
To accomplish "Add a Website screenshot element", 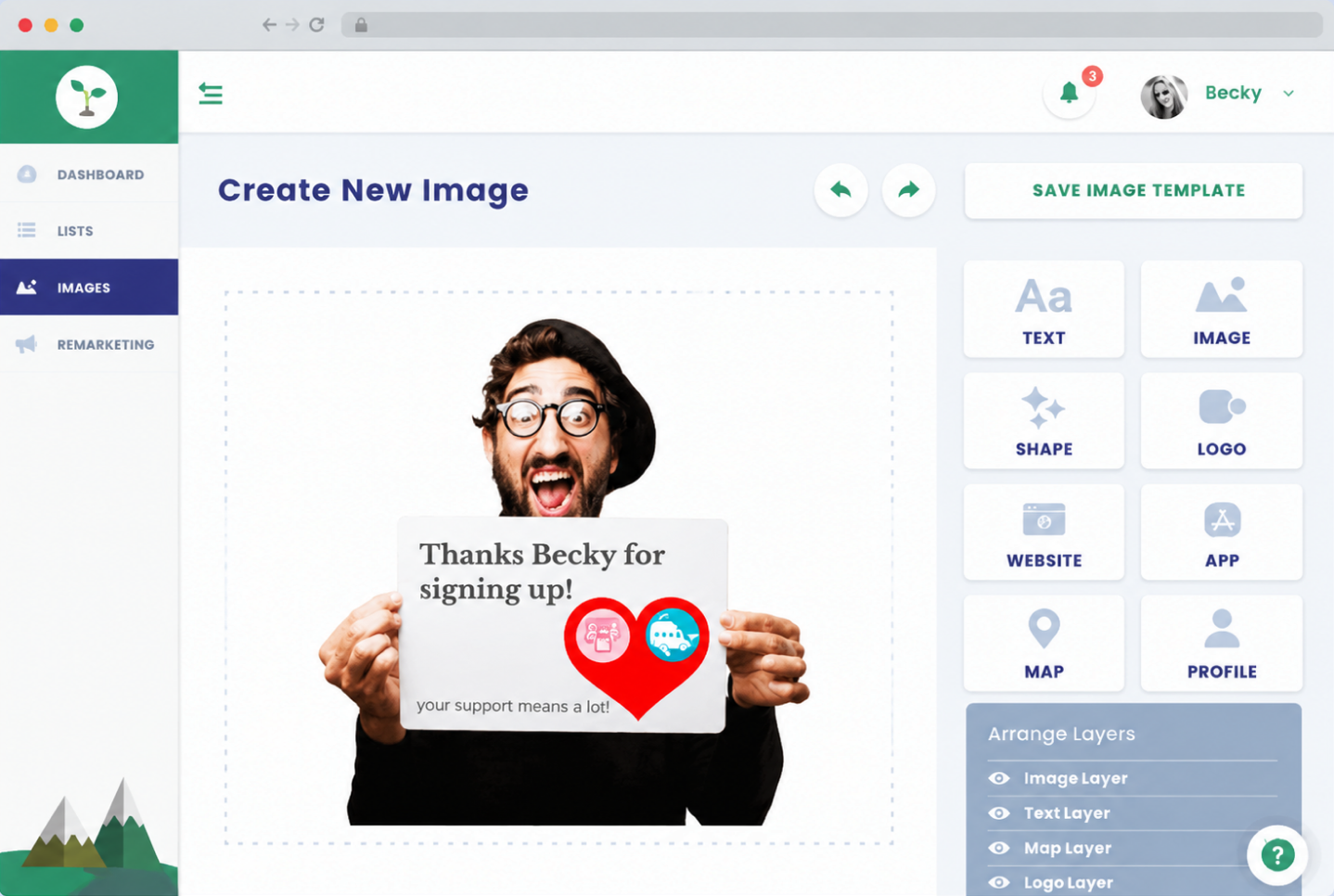I will (x=1044, y=531).
